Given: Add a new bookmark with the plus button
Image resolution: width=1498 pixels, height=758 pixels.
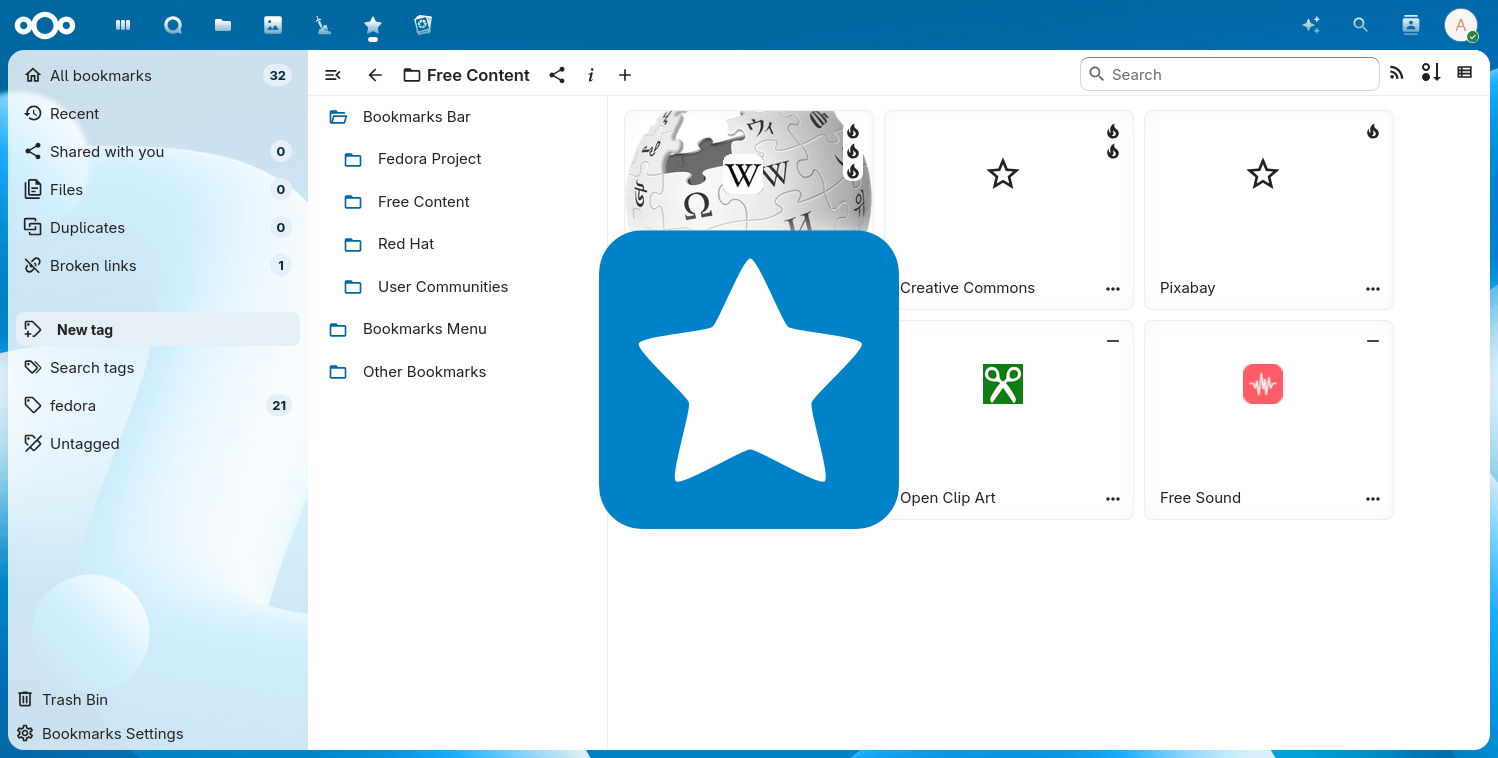Looking at the screenshot, I should 625,74.
